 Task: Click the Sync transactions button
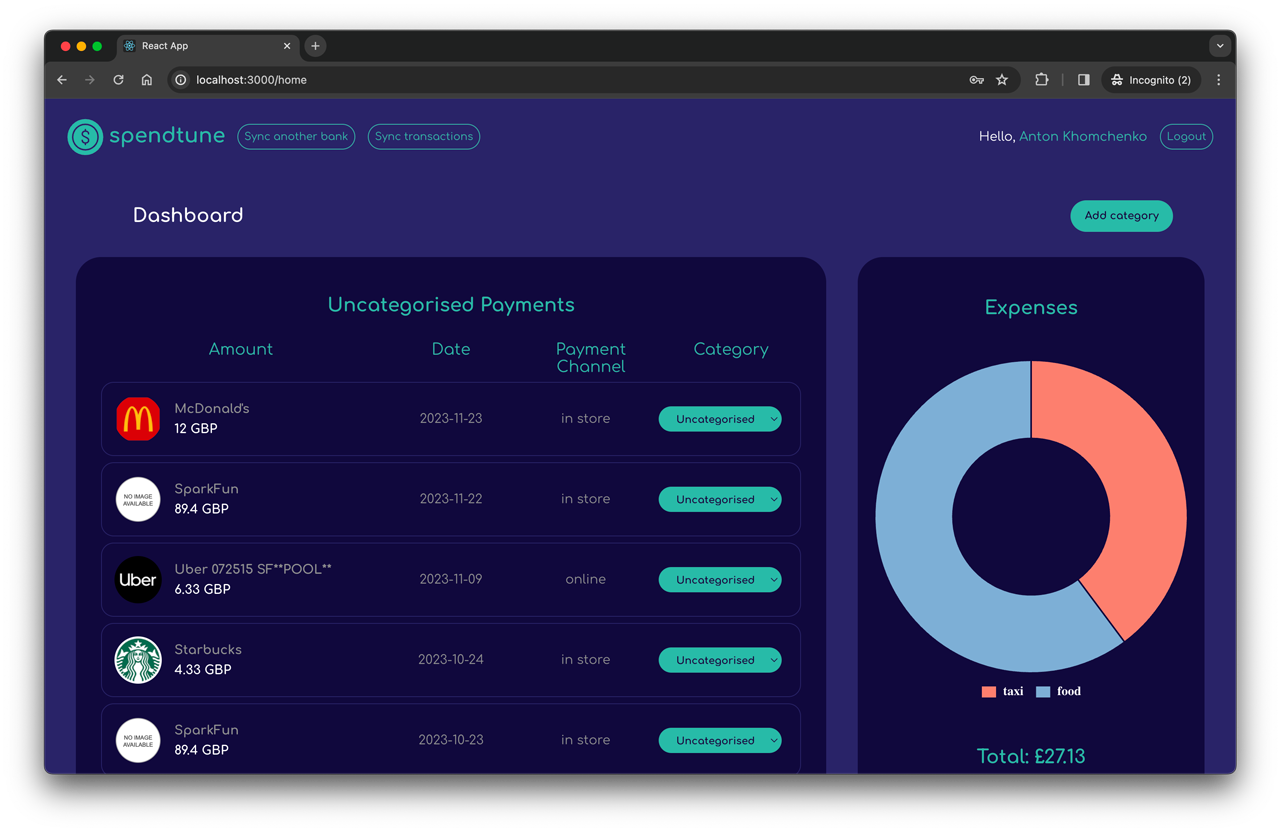424,137
